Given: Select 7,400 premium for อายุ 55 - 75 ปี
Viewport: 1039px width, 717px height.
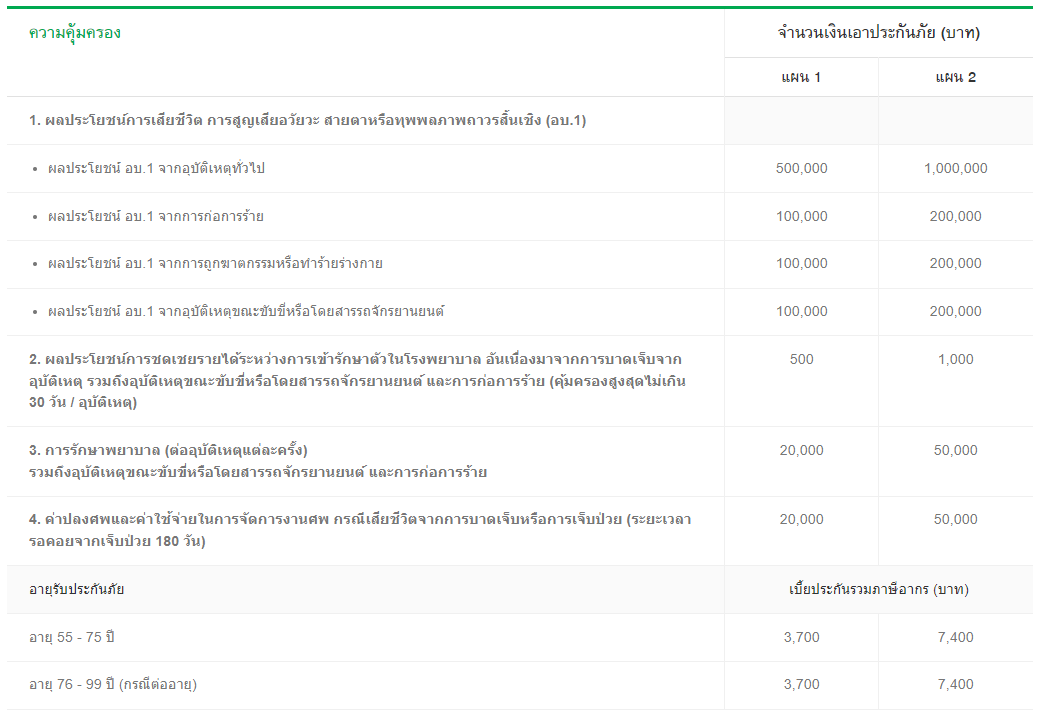Looking at the screenshot, I should tap(956, 637).
